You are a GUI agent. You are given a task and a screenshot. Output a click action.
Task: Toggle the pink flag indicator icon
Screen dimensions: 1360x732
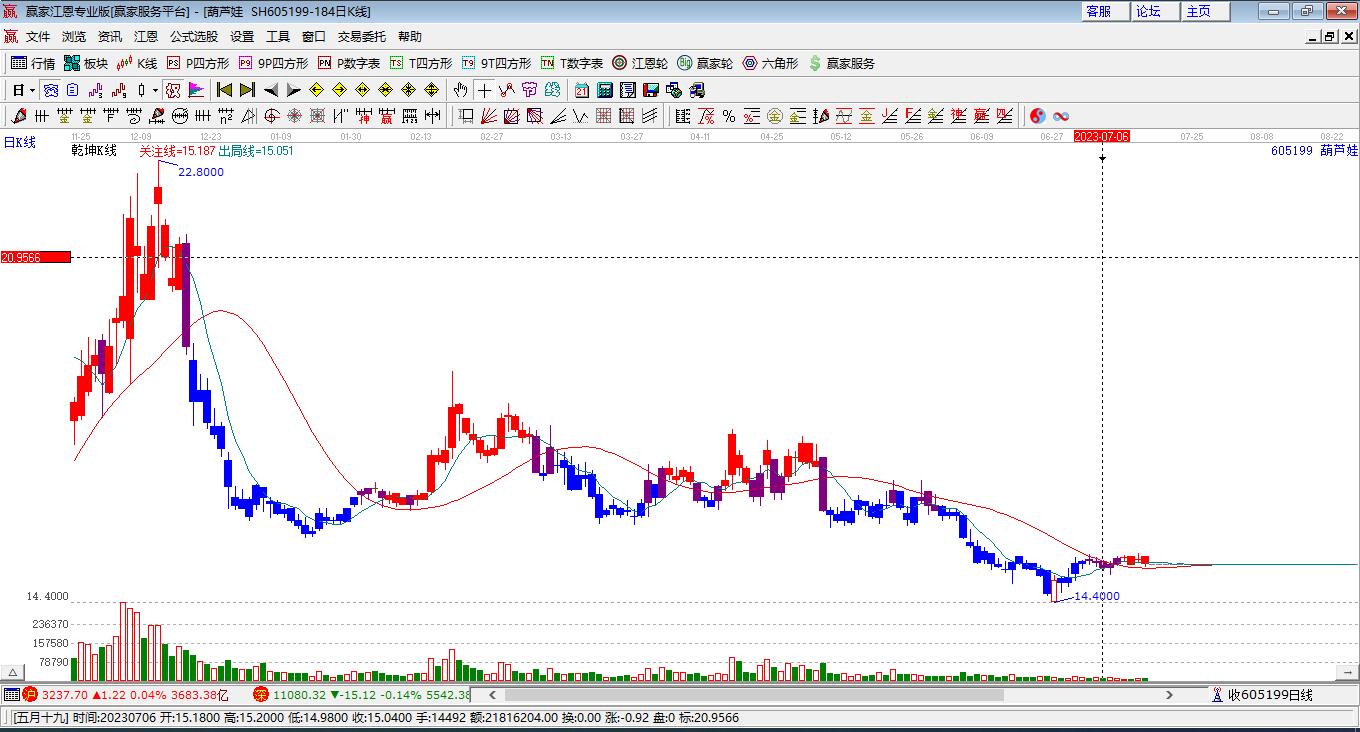pos(196,90)
